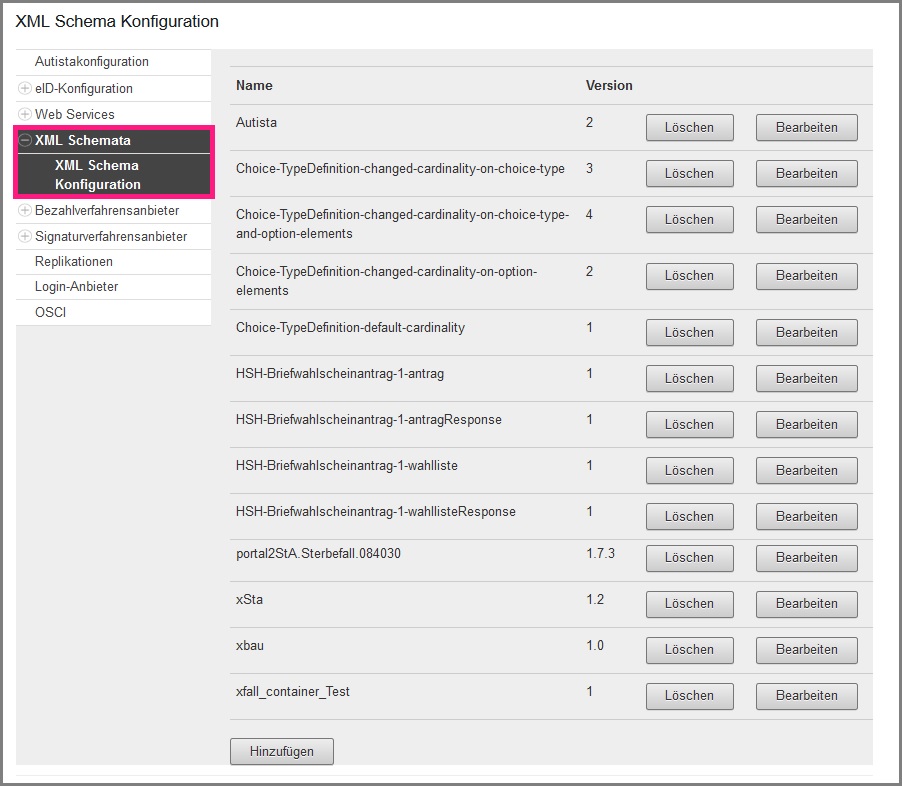Edit the xbau schema via Bearbeiten

pyautogui.click(x=806, y=650)
